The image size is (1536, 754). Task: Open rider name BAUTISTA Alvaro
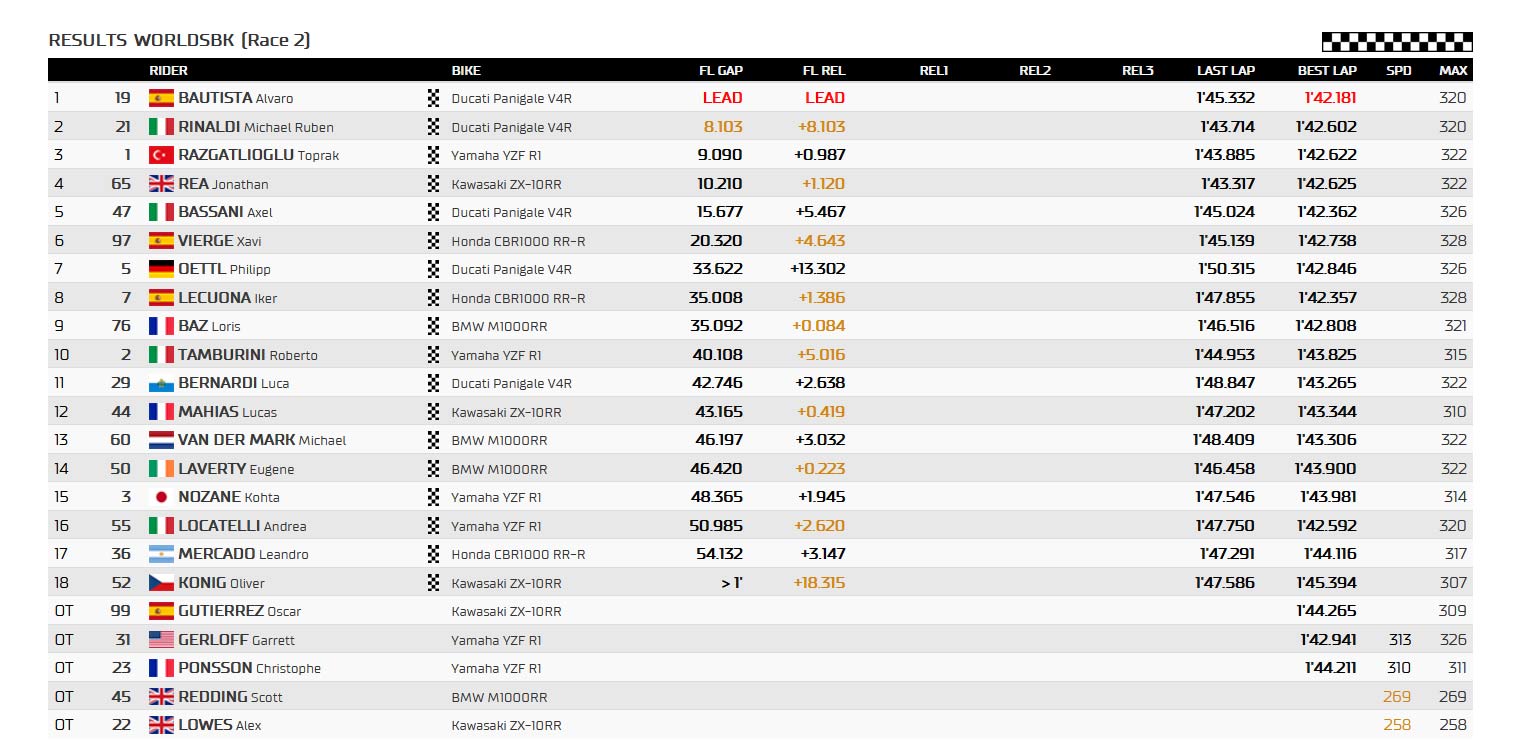[x=236, y=98]
